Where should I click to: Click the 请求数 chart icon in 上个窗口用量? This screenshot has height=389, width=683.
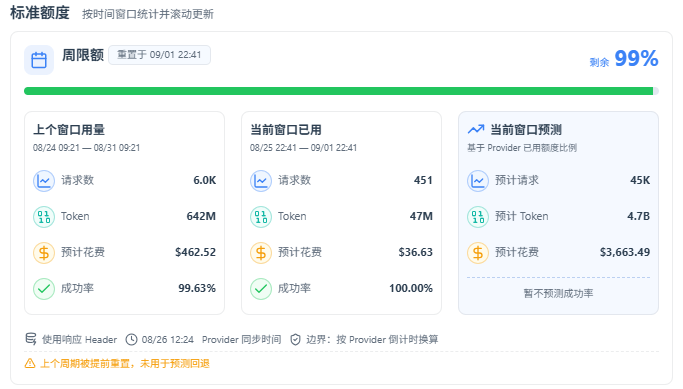click(x=44, y=181)
